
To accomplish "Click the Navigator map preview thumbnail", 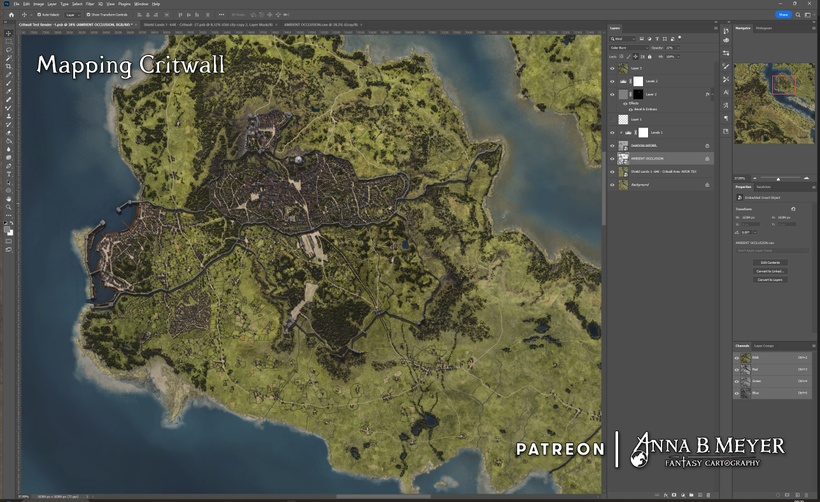I will 774,104.
